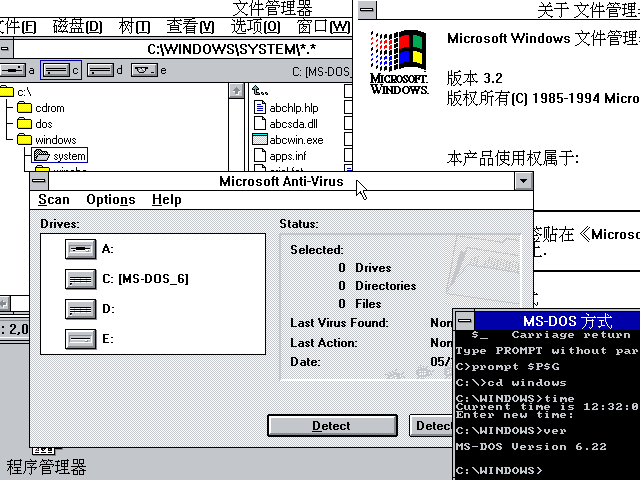Select drive A icon in Anti-Virus drives list

[80, 249]
